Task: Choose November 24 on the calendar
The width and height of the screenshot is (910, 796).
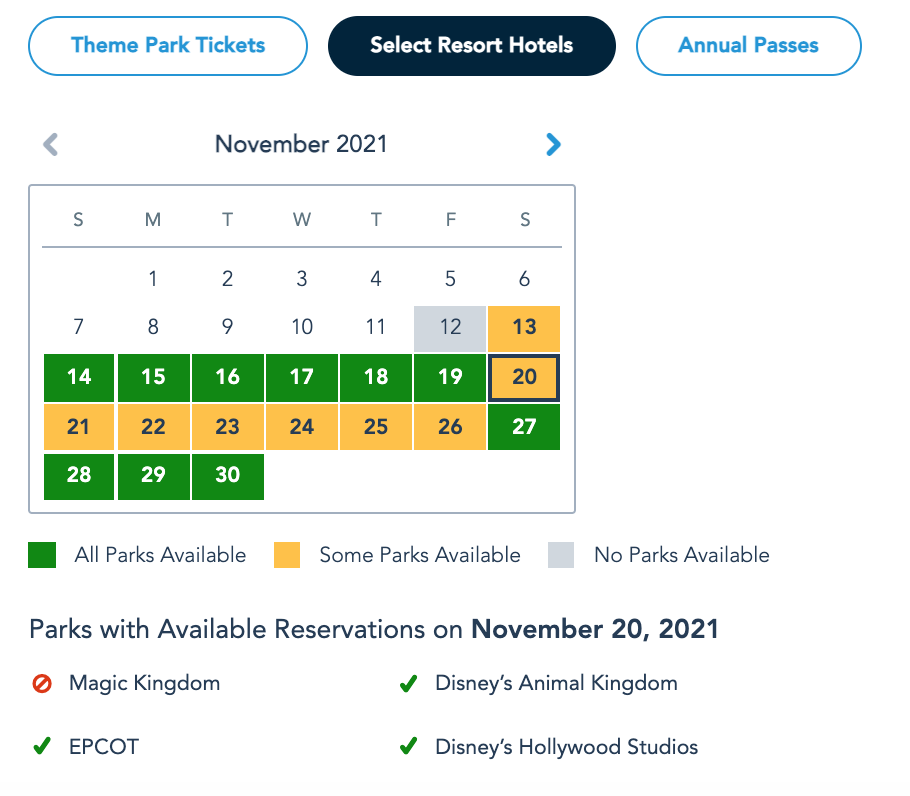Action: click(302, 427)
